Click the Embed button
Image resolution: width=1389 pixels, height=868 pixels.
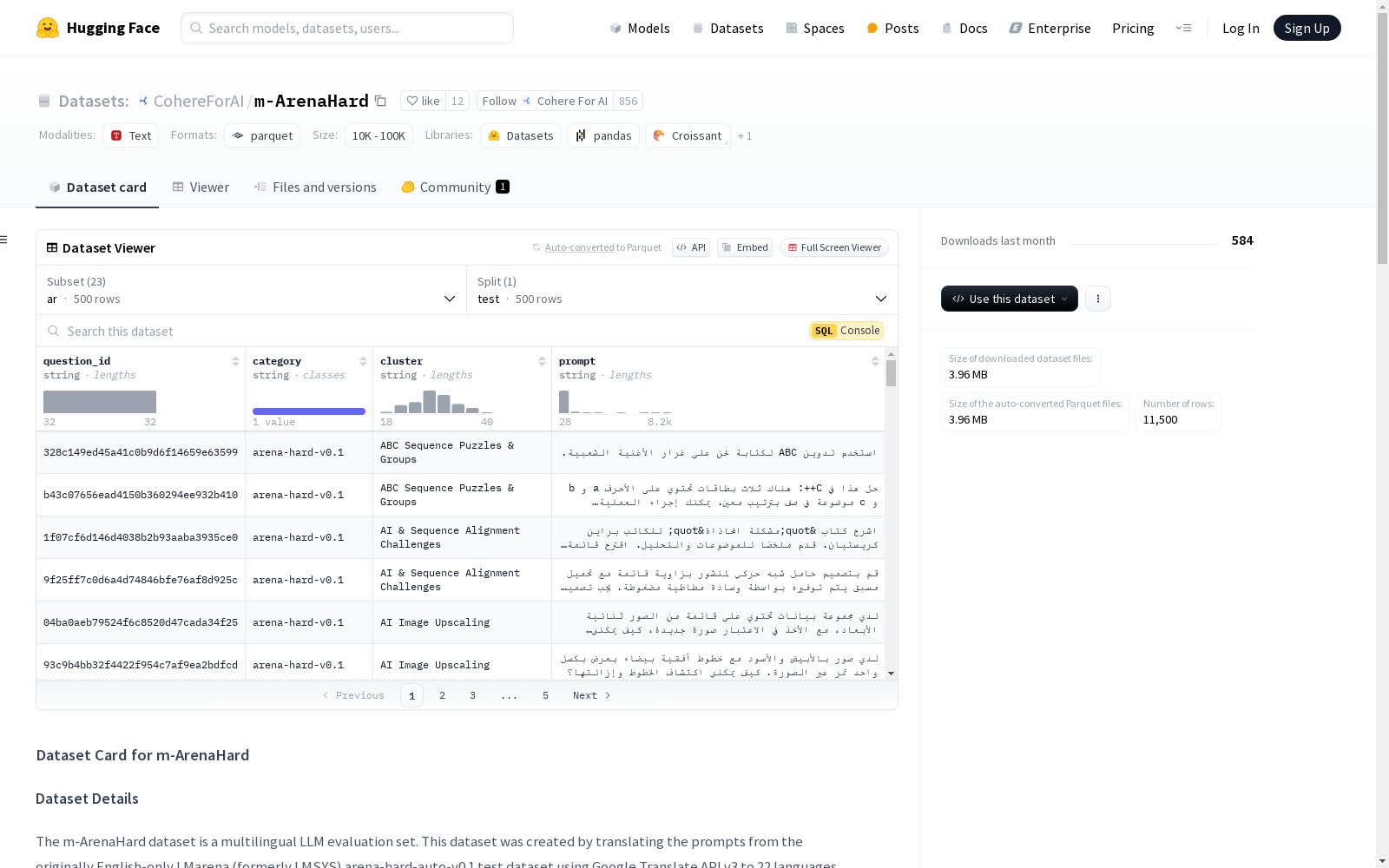tap(745, 247)
